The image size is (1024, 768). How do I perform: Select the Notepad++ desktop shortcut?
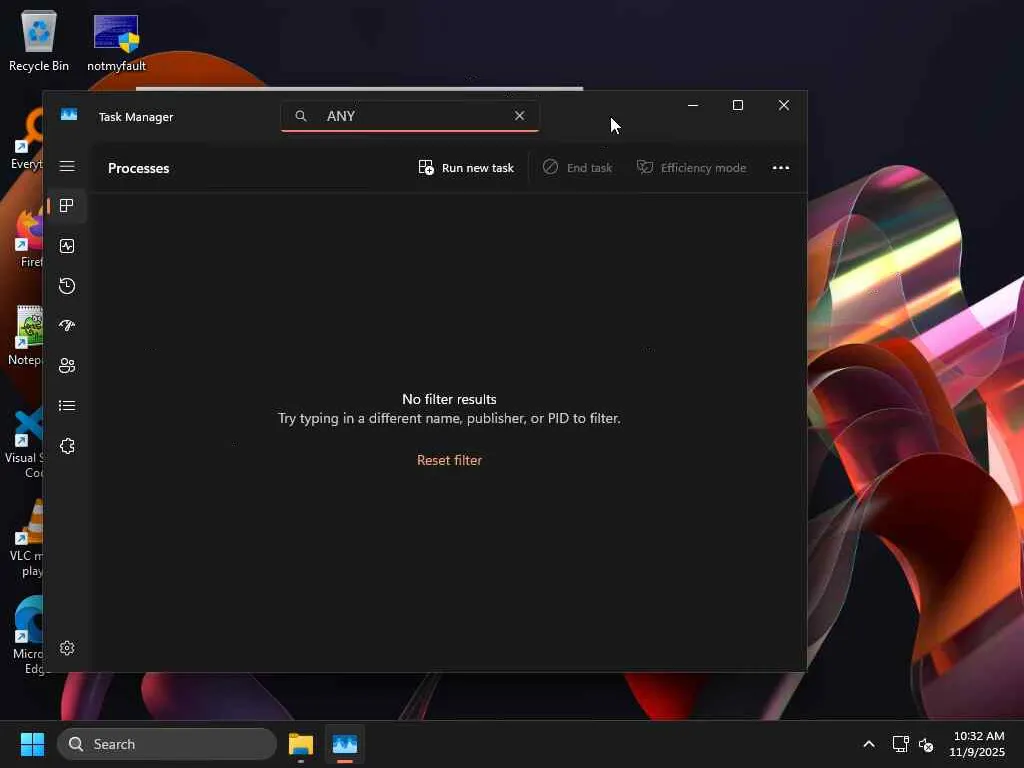click(x=26, y=335)
